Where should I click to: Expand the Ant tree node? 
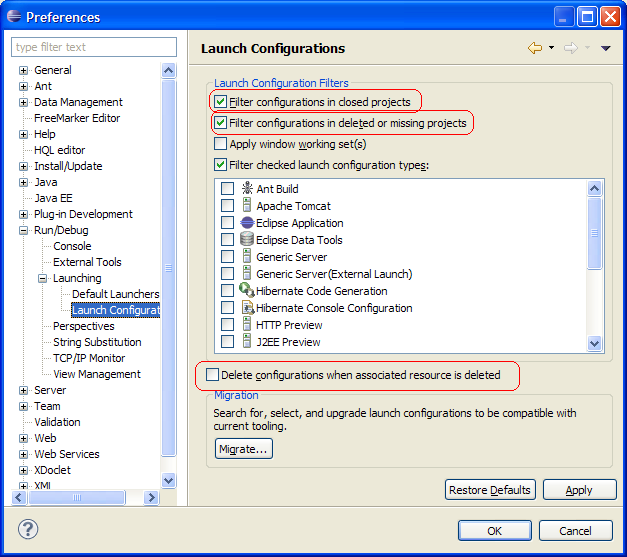[x=23, y=86]
